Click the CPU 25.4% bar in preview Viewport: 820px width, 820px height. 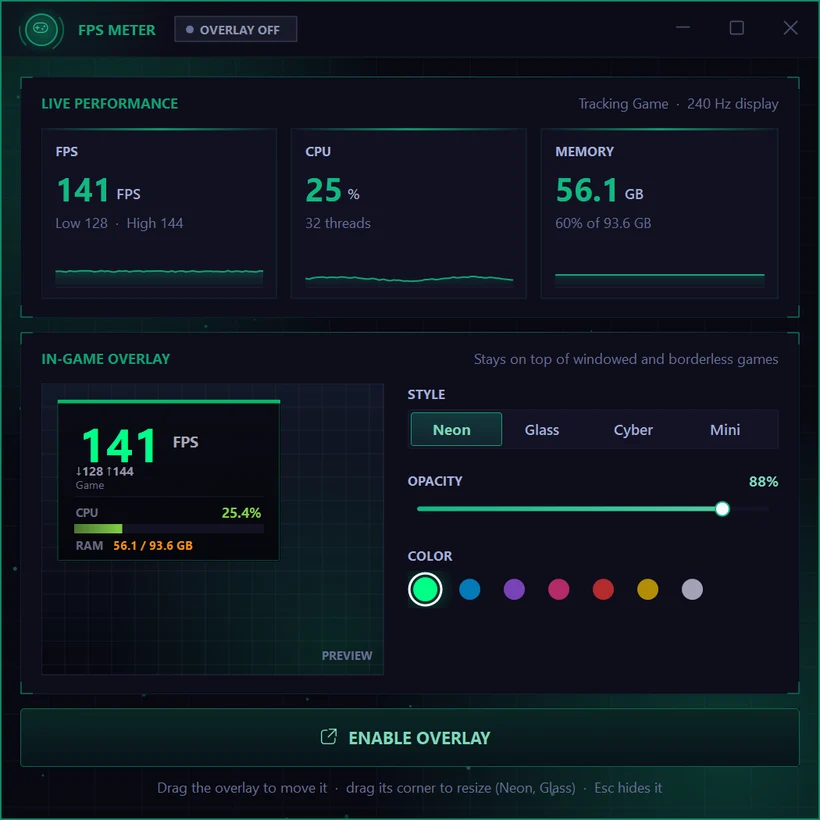[168, 529]
